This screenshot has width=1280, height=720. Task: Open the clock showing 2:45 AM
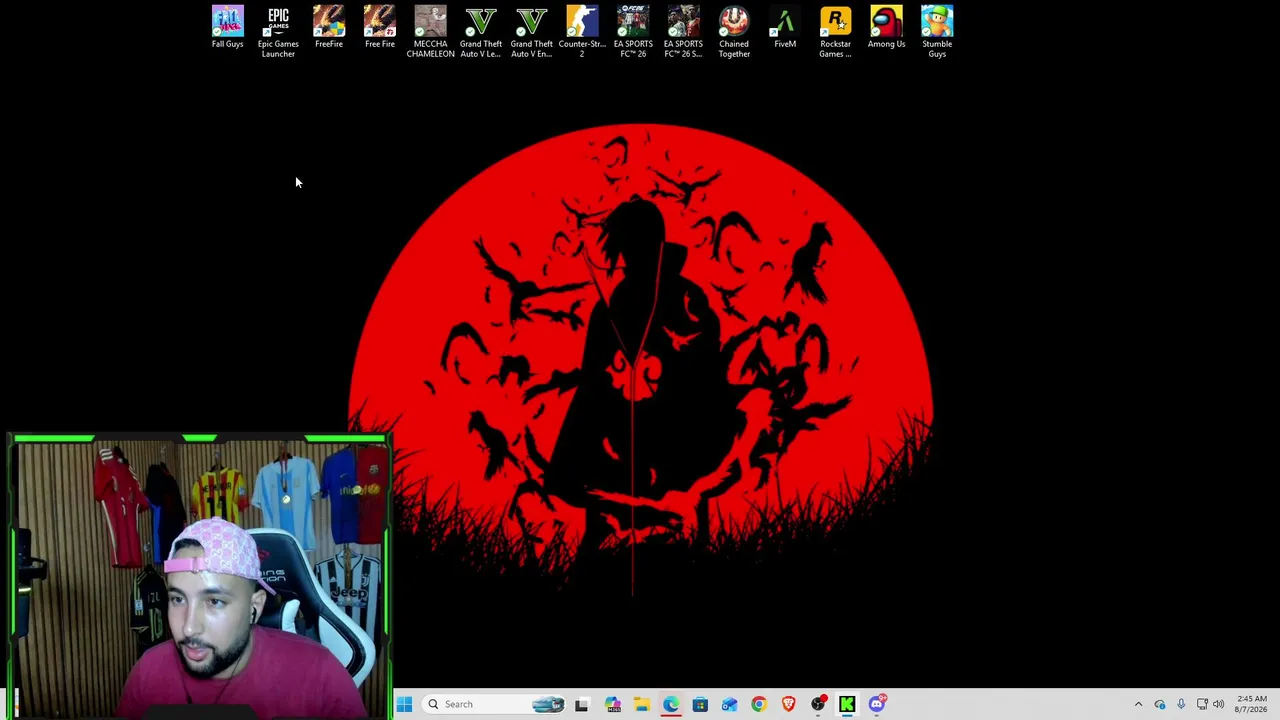(x=1251, y=704)
